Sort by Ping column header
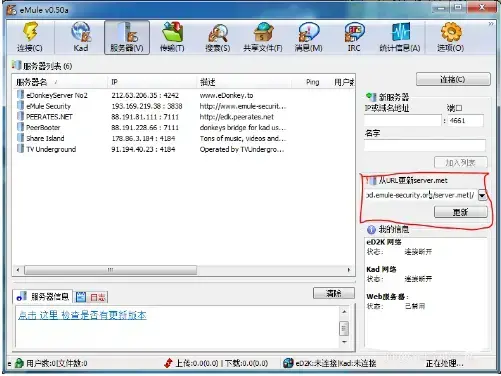The image size is (501, 376). [312, 82]
